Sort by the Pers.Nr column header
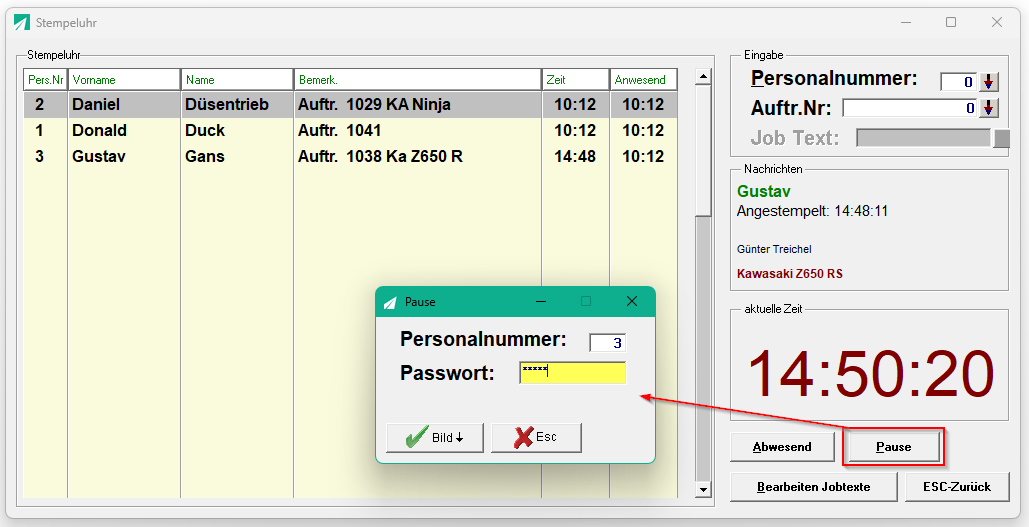The width and height of the screenshot is (1029, 527). point(45,79)
